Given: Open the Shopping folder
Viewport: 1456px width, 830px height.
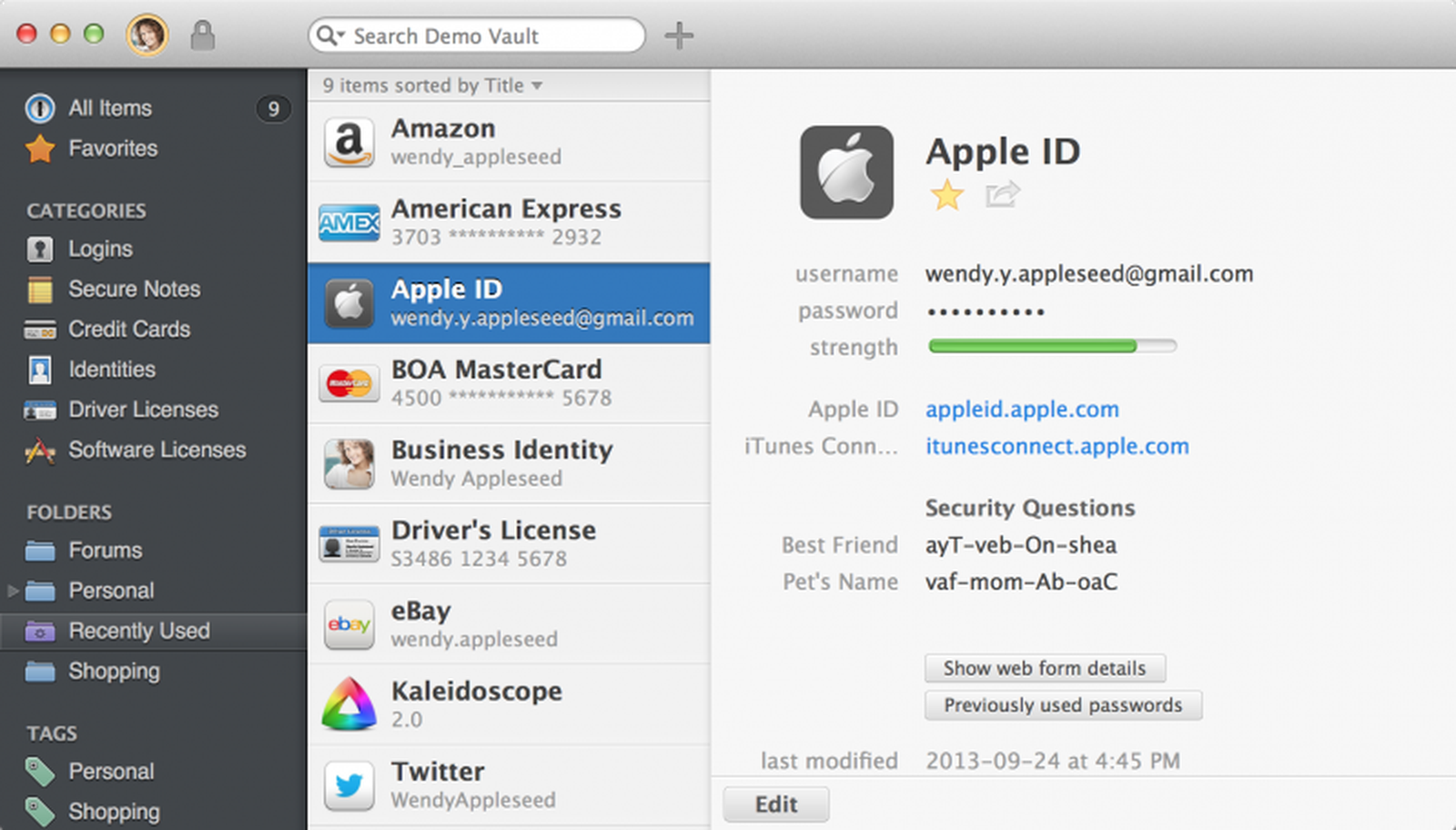Looking at the screenshot, I should coord(115,671).
